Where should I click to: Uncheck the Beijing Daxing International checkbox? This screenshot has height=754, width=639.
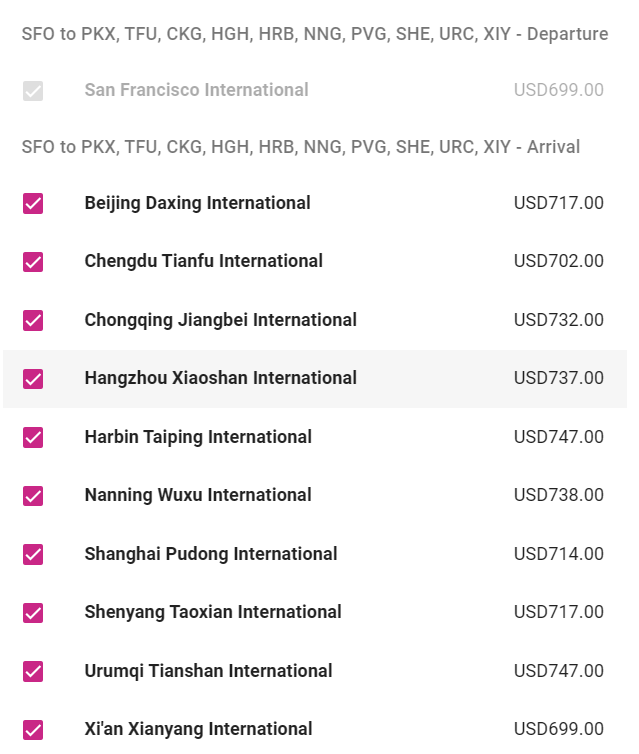click(x=33, y=204)
